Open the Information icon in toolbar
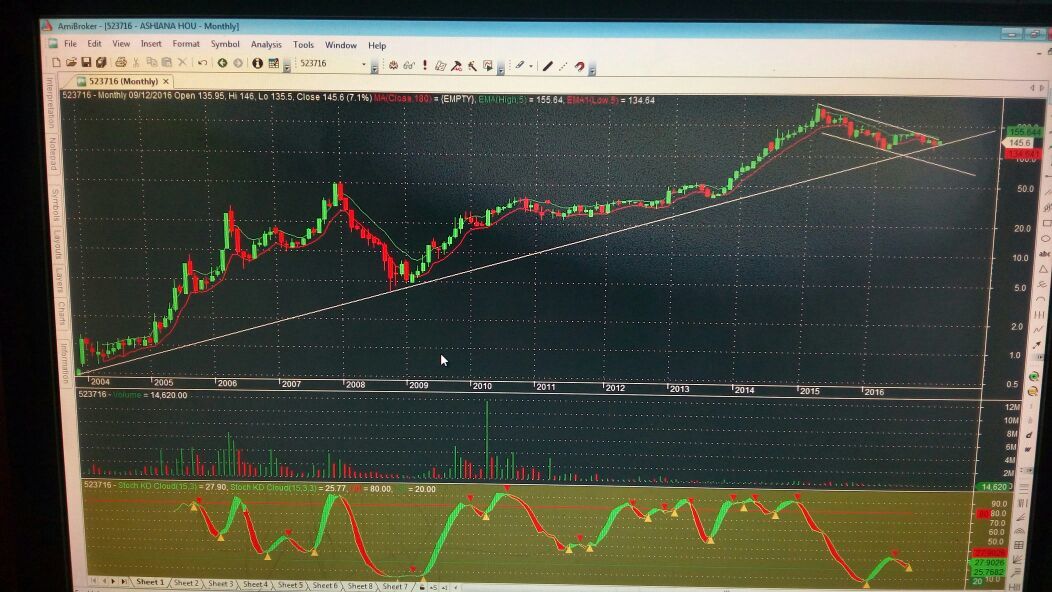 pos(257,63)
